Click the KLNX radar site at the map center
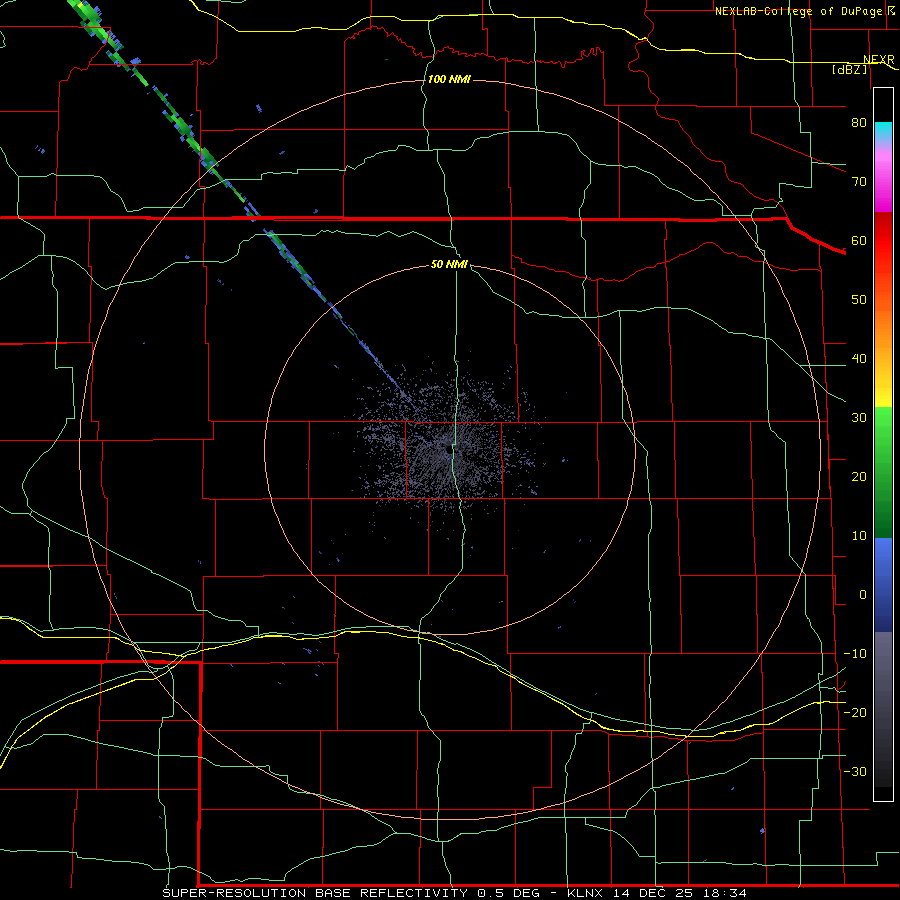Screen dimensions: 900x900 point(449,451)
